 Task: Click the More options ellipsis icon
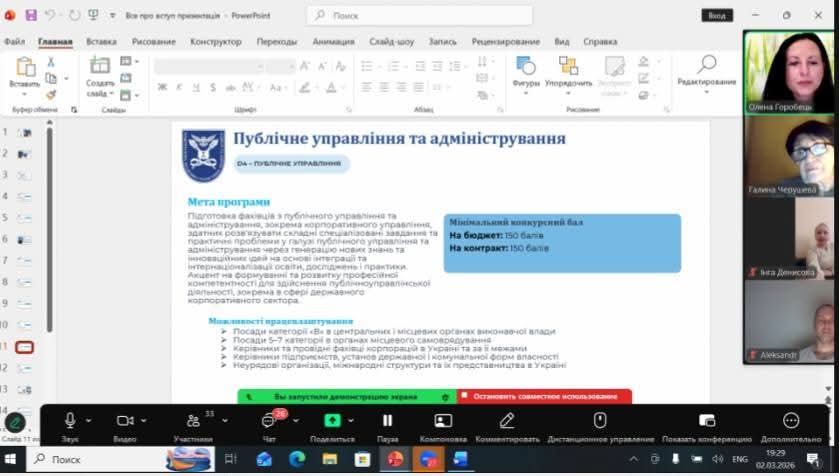coord(791,421)
